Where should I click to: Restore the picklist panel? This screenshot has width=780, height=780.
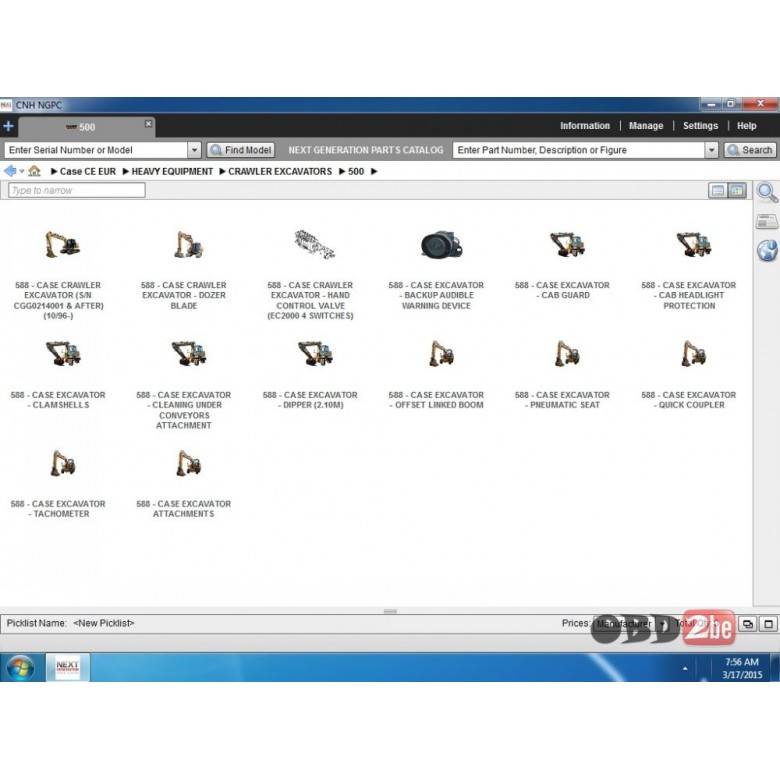[x=747, y=623]
